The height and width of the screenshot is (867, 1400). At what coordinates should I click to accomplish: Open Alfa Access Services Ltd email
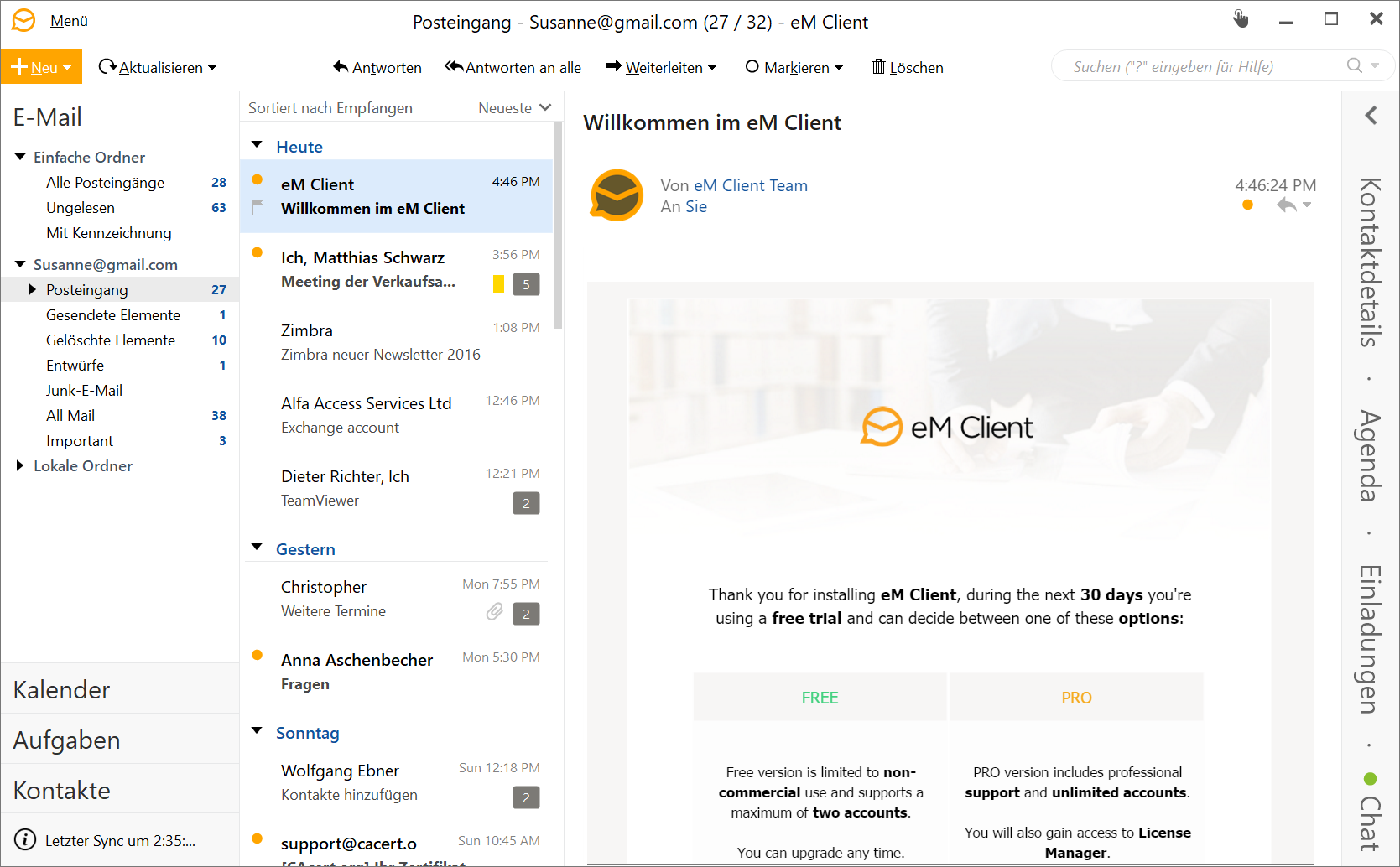point(396,415)
